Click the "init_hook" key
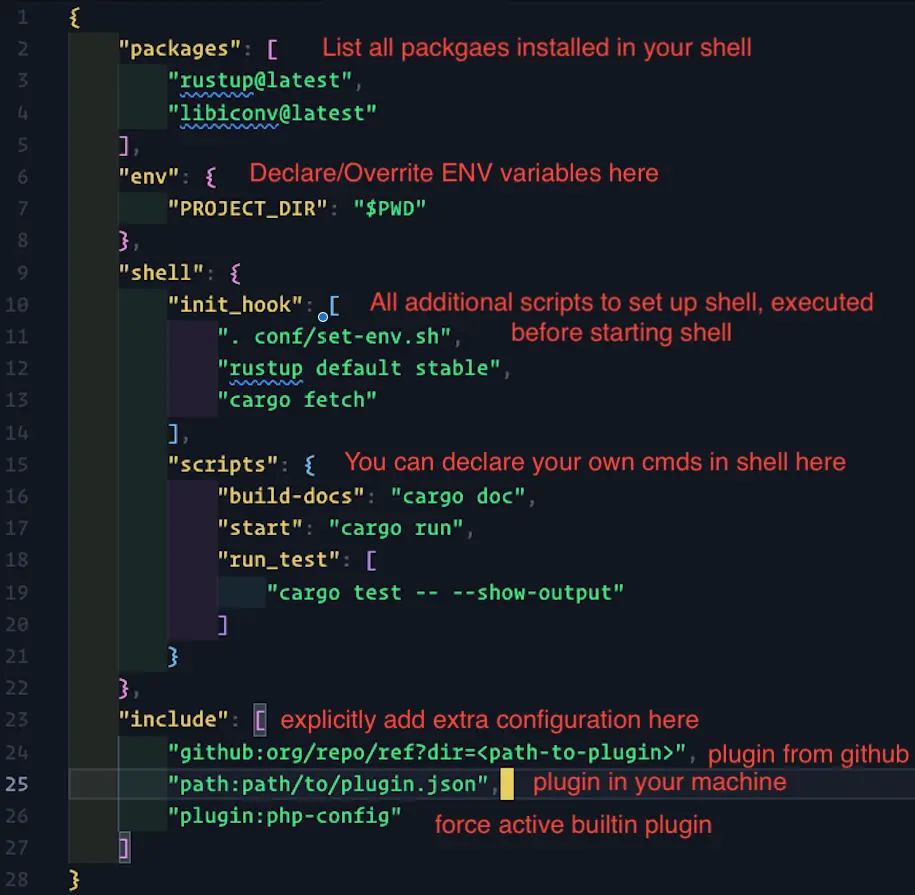The height and width of the screenshot is (895, 915). [235, 305]
